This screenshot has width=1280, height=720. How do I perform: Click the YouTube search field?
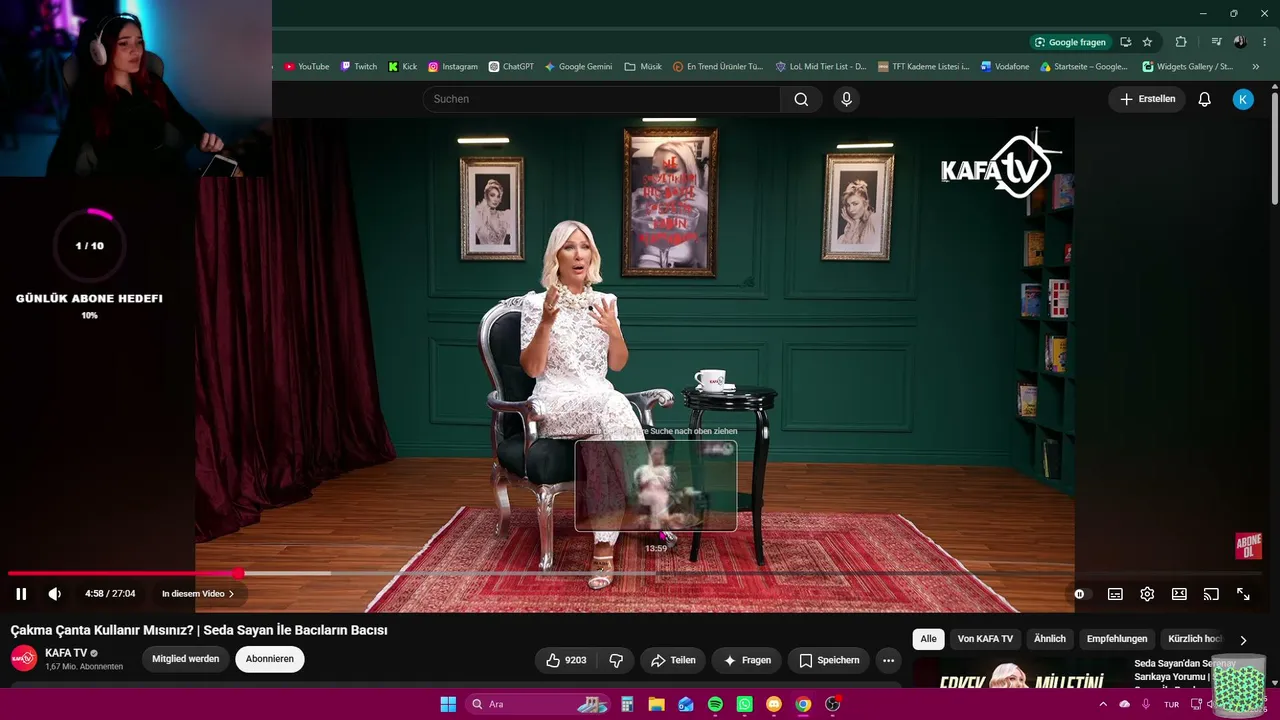pos(602,99)
